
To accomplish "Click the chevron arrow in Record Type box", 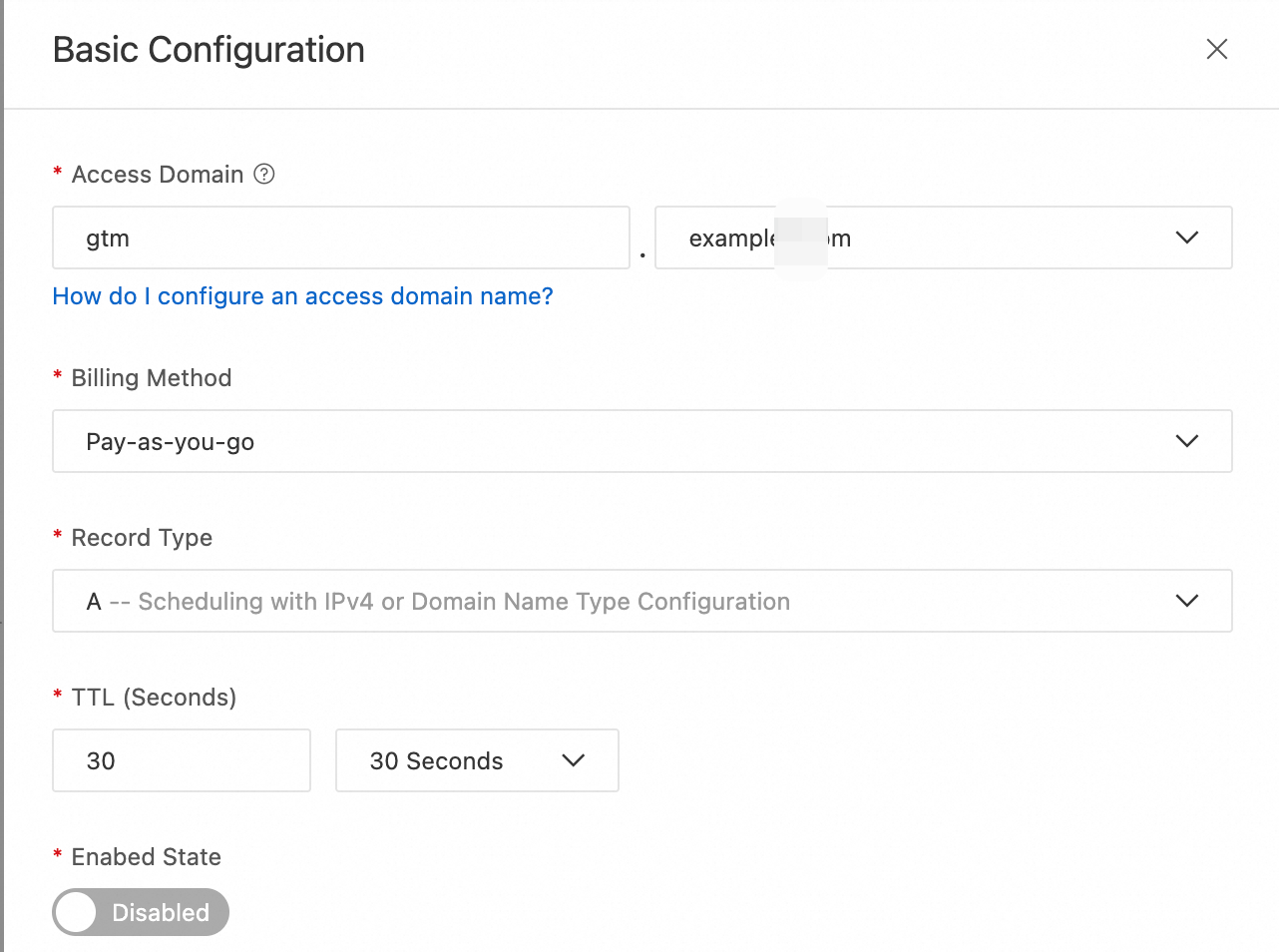I will click(1186, 601).
